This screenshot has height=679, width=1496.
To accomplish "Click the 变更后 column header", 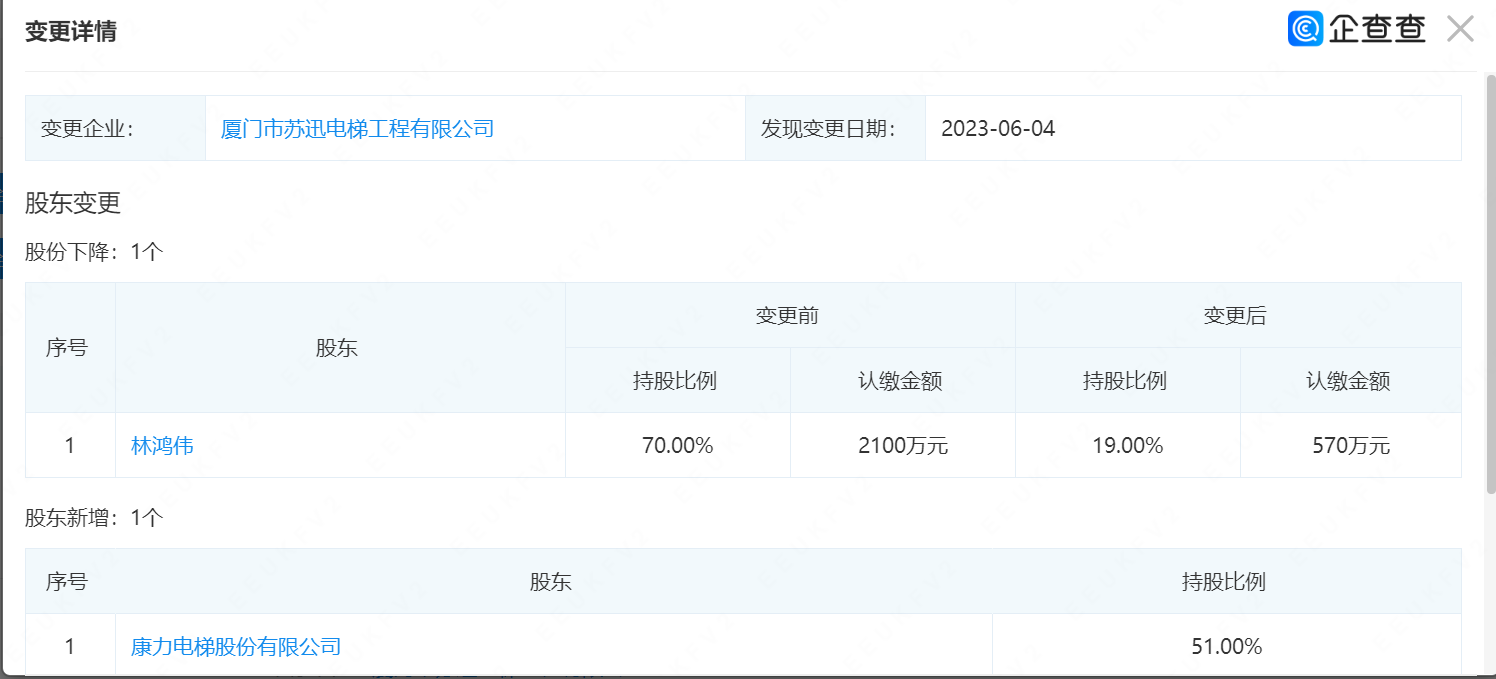I will click(1238, 316).
